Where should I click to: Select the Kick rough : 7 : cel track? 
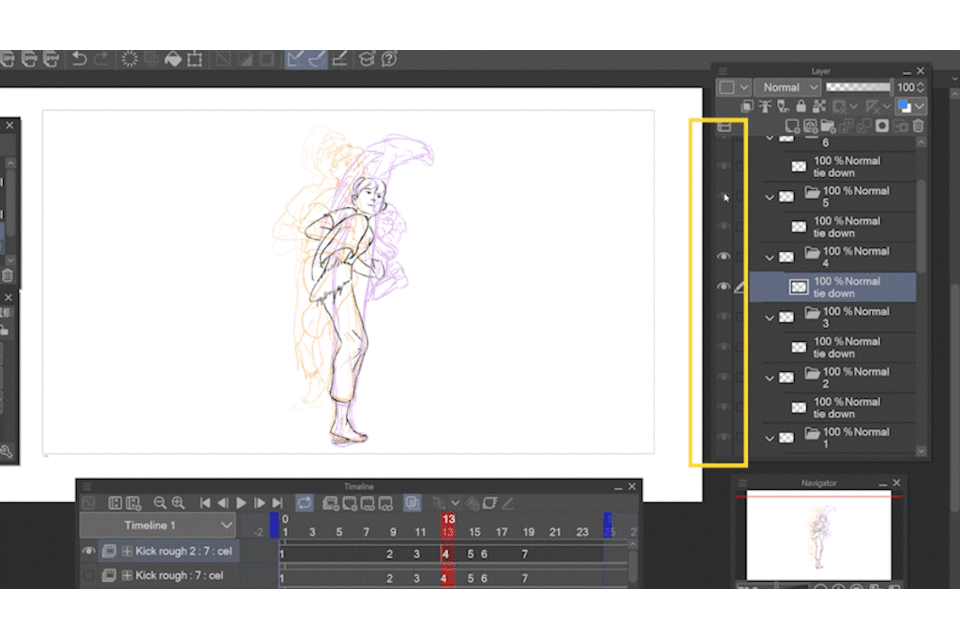tap(178, 575)
